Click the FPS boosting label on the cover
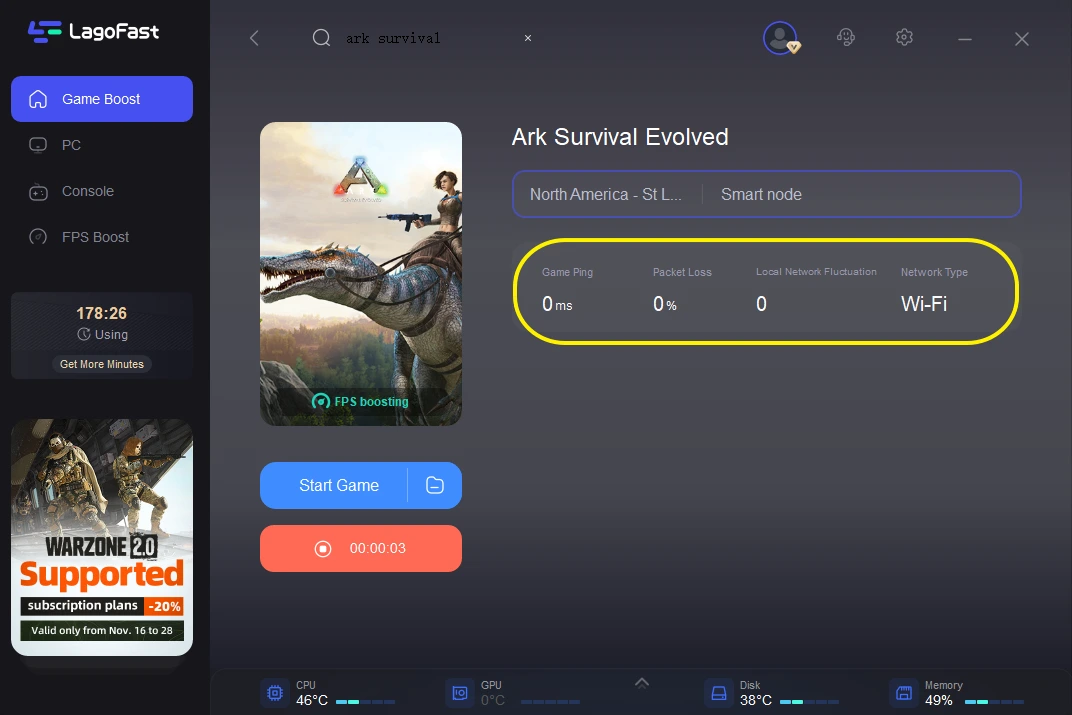The width and height of the screenshot is (1072, 715). (360, 401)
